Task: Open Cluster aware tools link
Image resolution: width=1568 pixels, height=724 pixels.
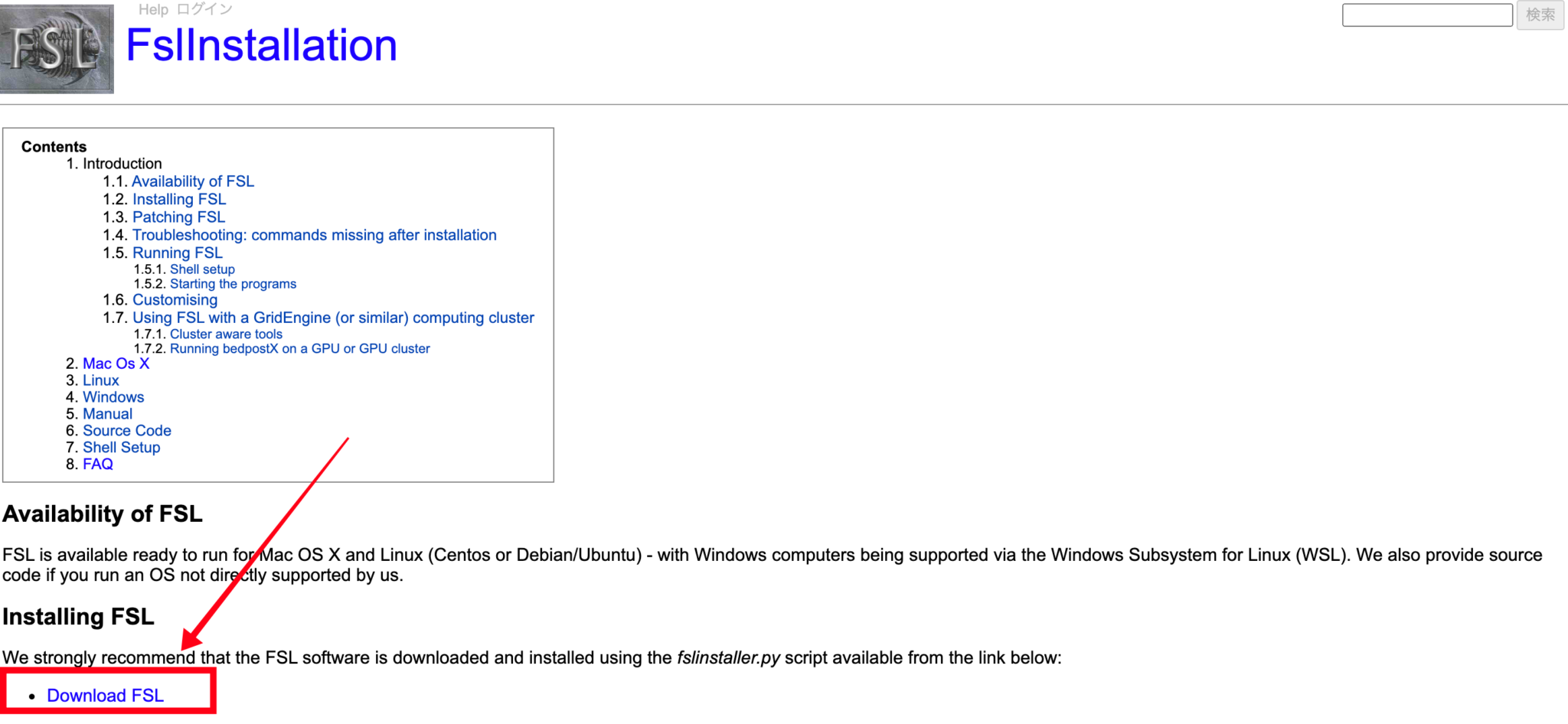Action: pyautogui.click(x=226, y=334)
